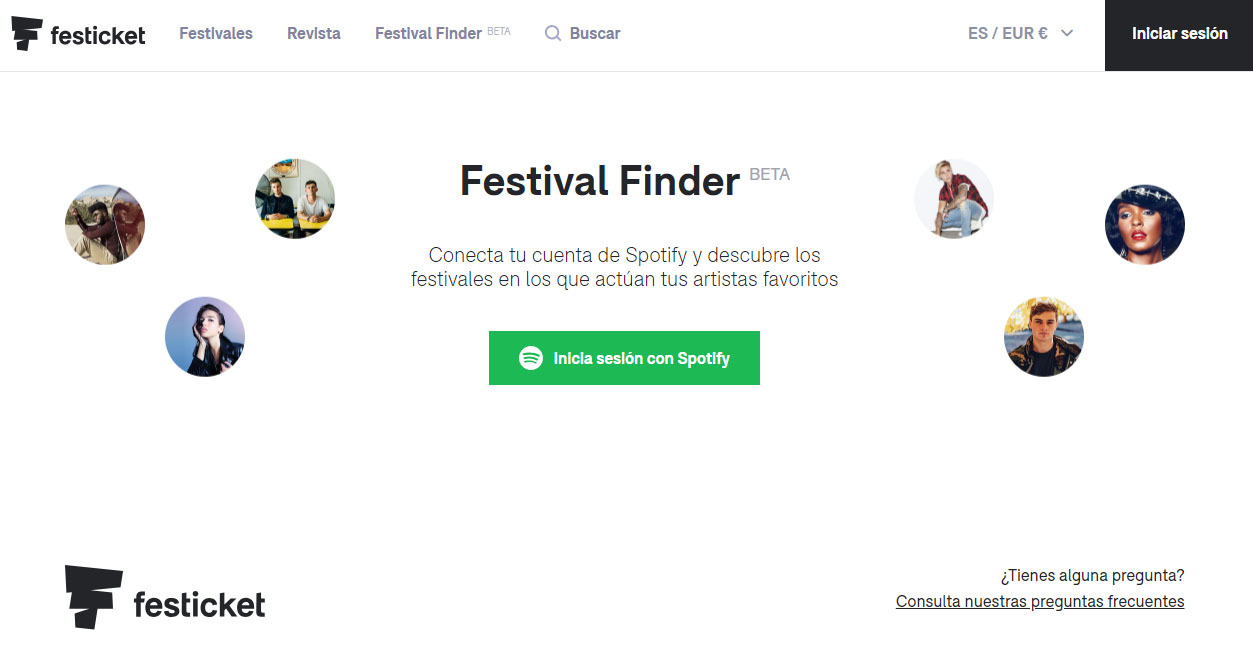This screenshot has width=1253, height=662.
Task: Click the artist photo of Martin Garrix
Action: tap(1043, 336)
